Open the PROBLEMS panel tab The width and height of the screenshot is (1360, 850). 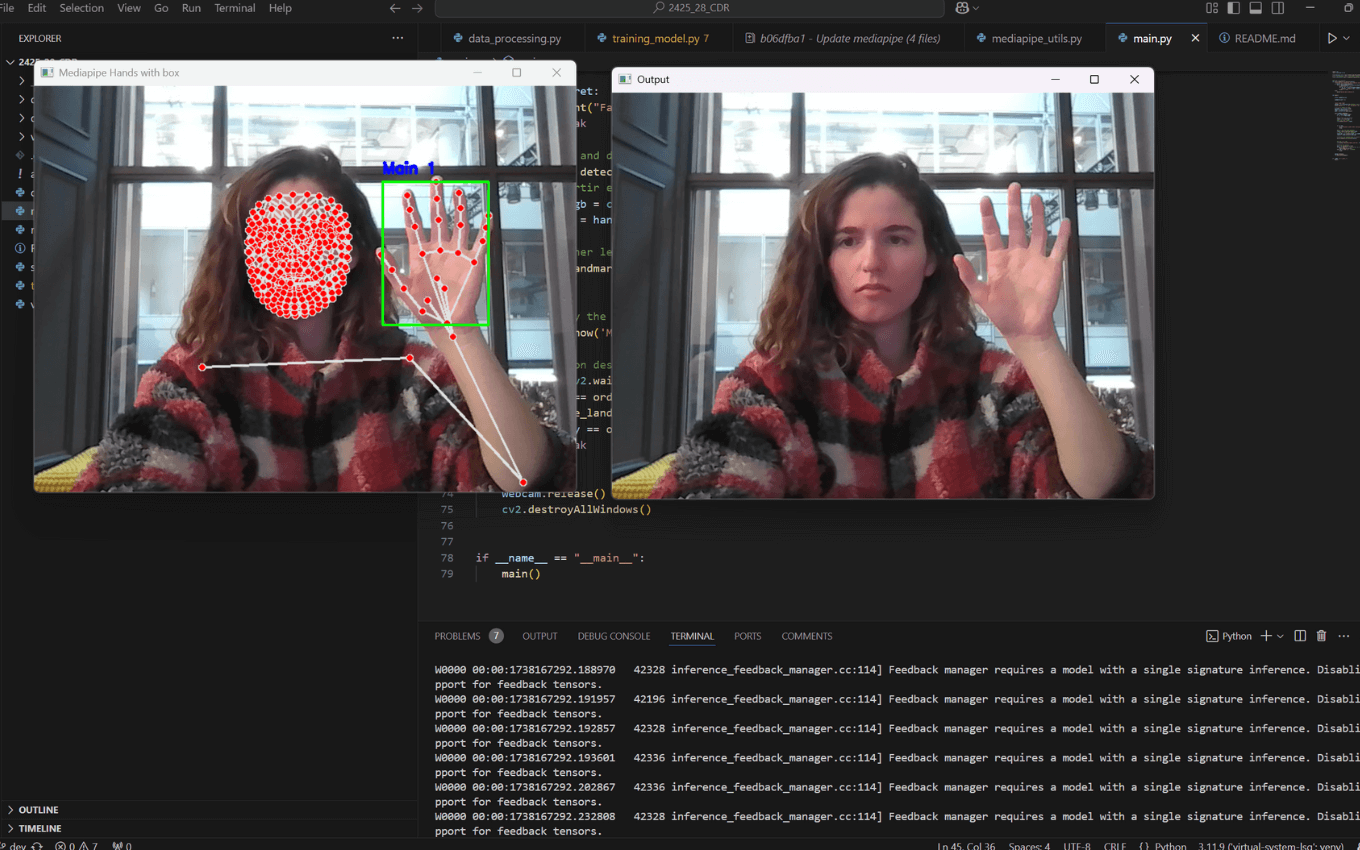[x=468, y=636]
